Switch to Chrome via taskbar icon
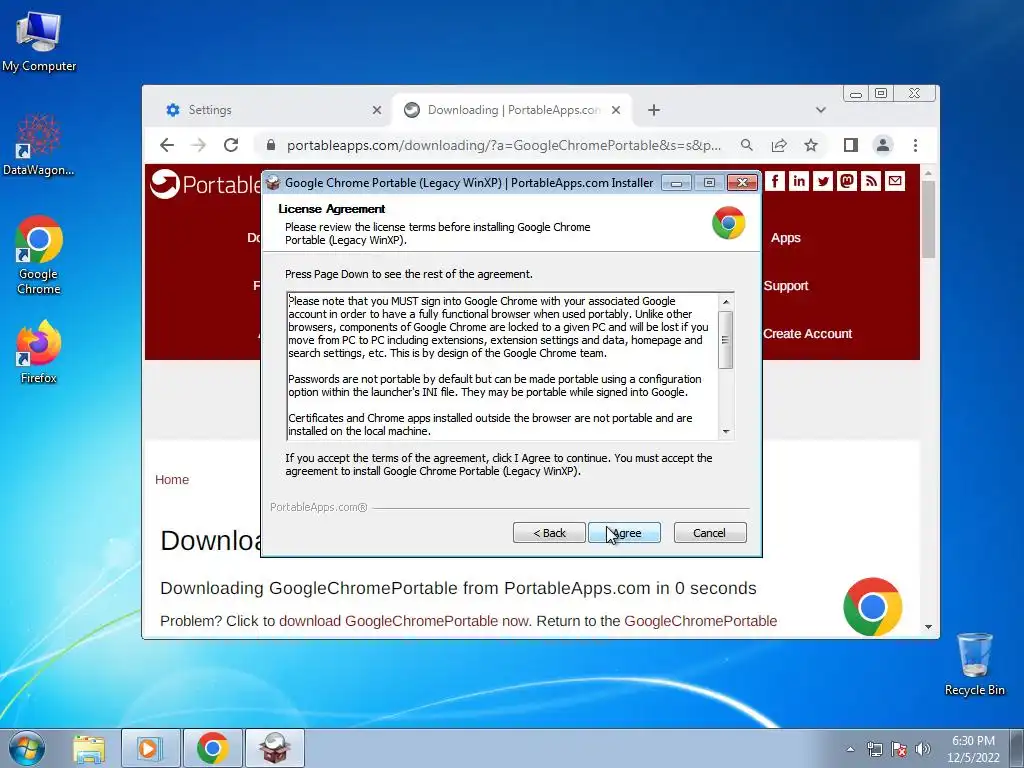 [x=213, y=748]
